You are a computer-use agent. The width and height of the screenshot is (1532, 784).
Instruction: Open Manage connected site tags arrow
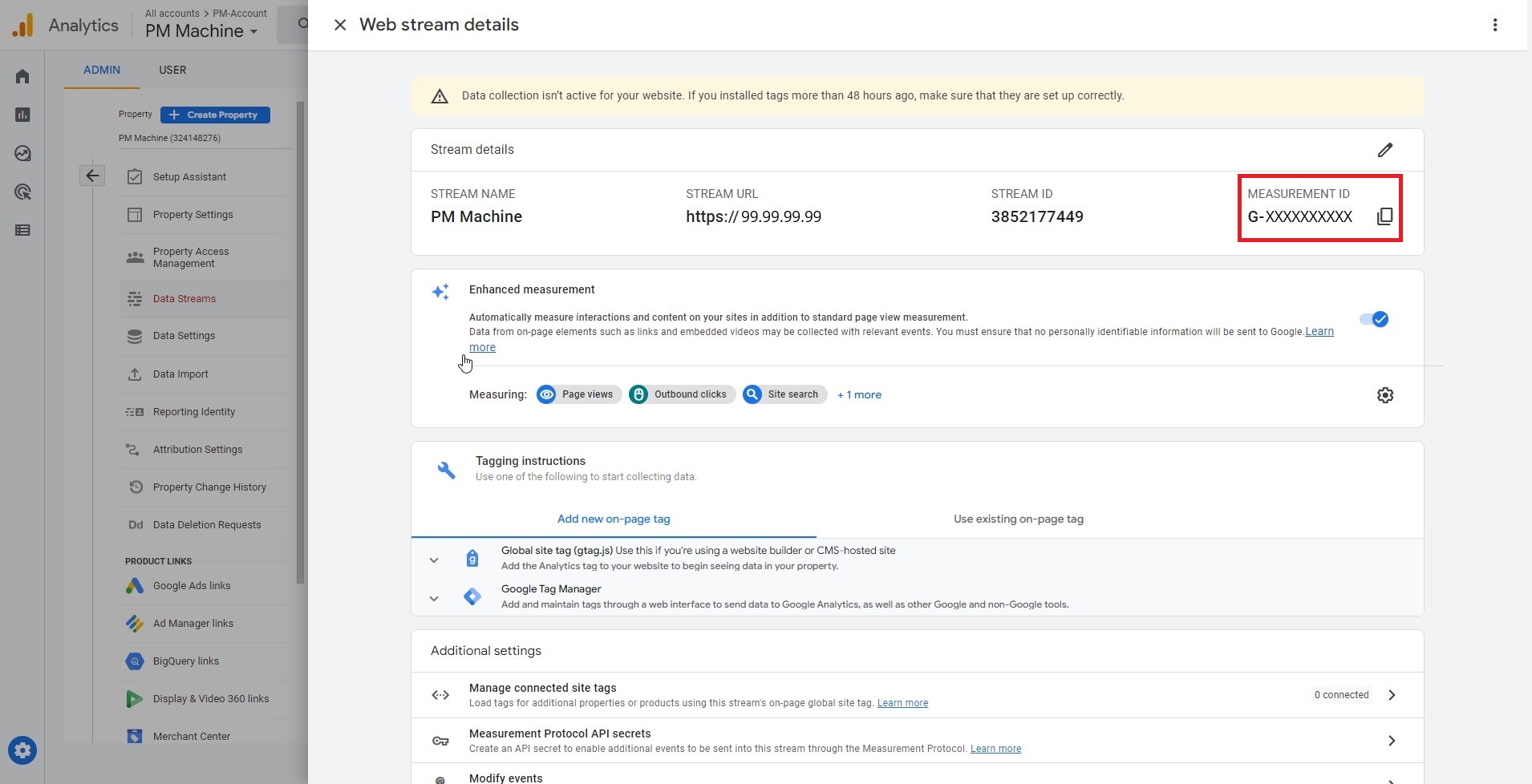[x=1392, y=695]
